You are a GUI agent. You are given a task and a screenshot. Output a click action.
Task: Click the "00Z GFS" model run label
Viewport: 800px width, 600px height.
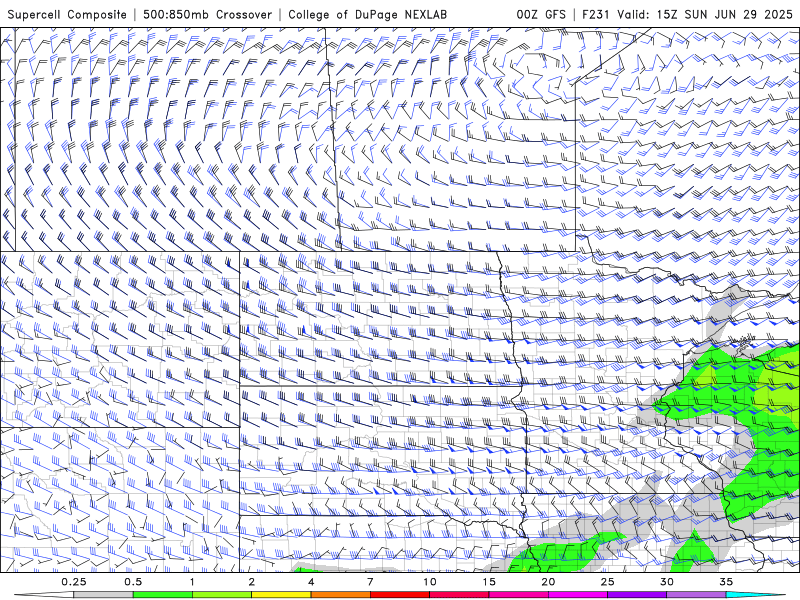[x=541, y=14]
